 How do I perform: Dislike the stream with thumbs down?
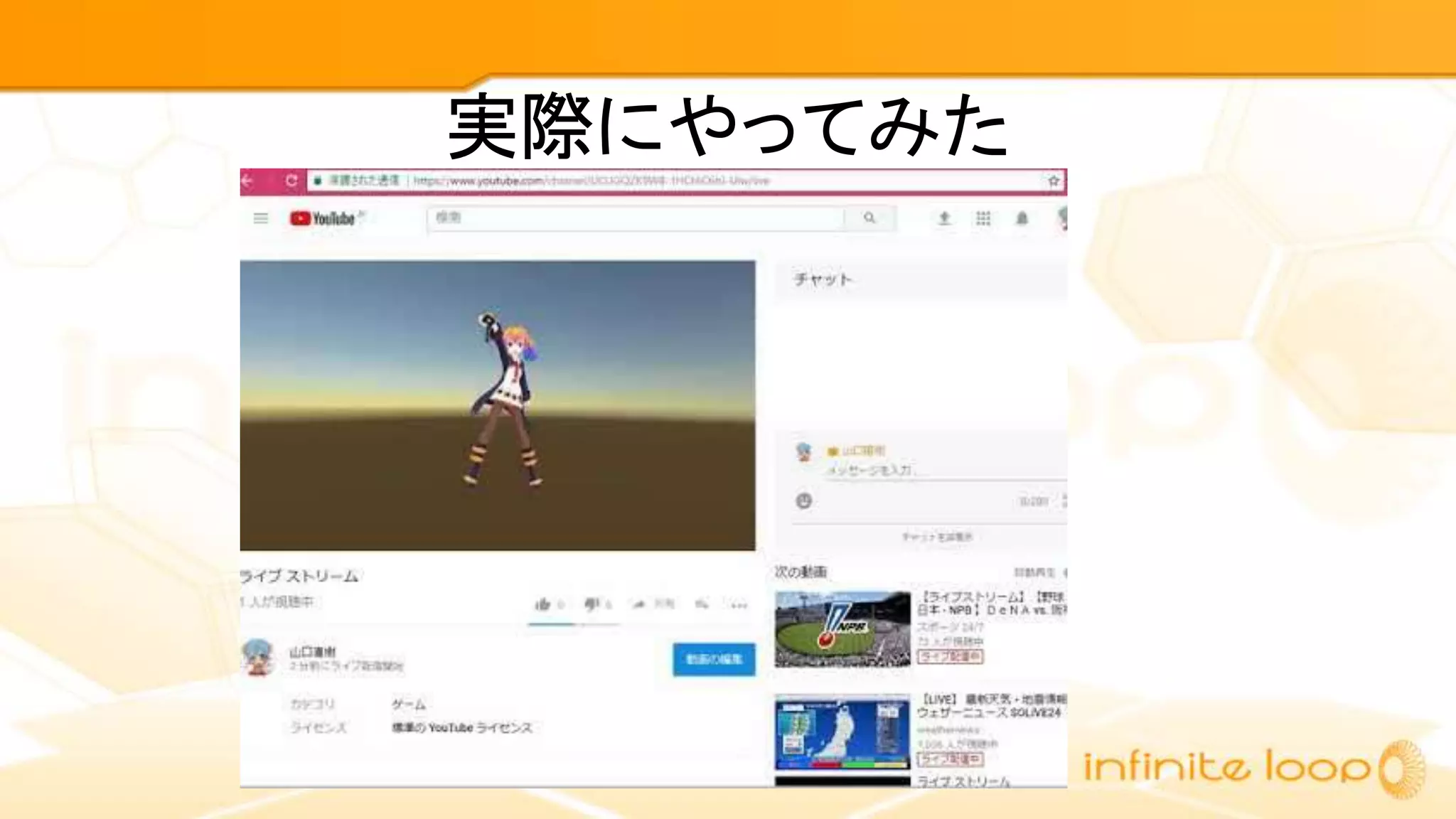[592, 604]
